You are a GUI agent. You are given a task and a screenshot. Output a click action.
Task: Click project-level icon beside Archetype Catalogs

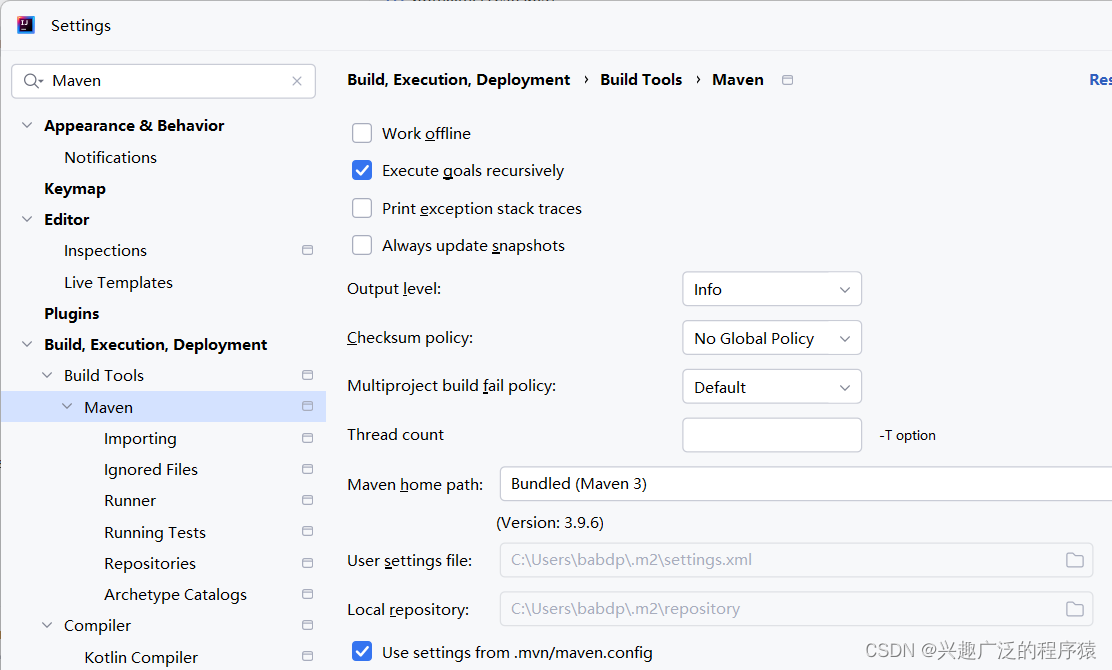click(x=307, y=594)
